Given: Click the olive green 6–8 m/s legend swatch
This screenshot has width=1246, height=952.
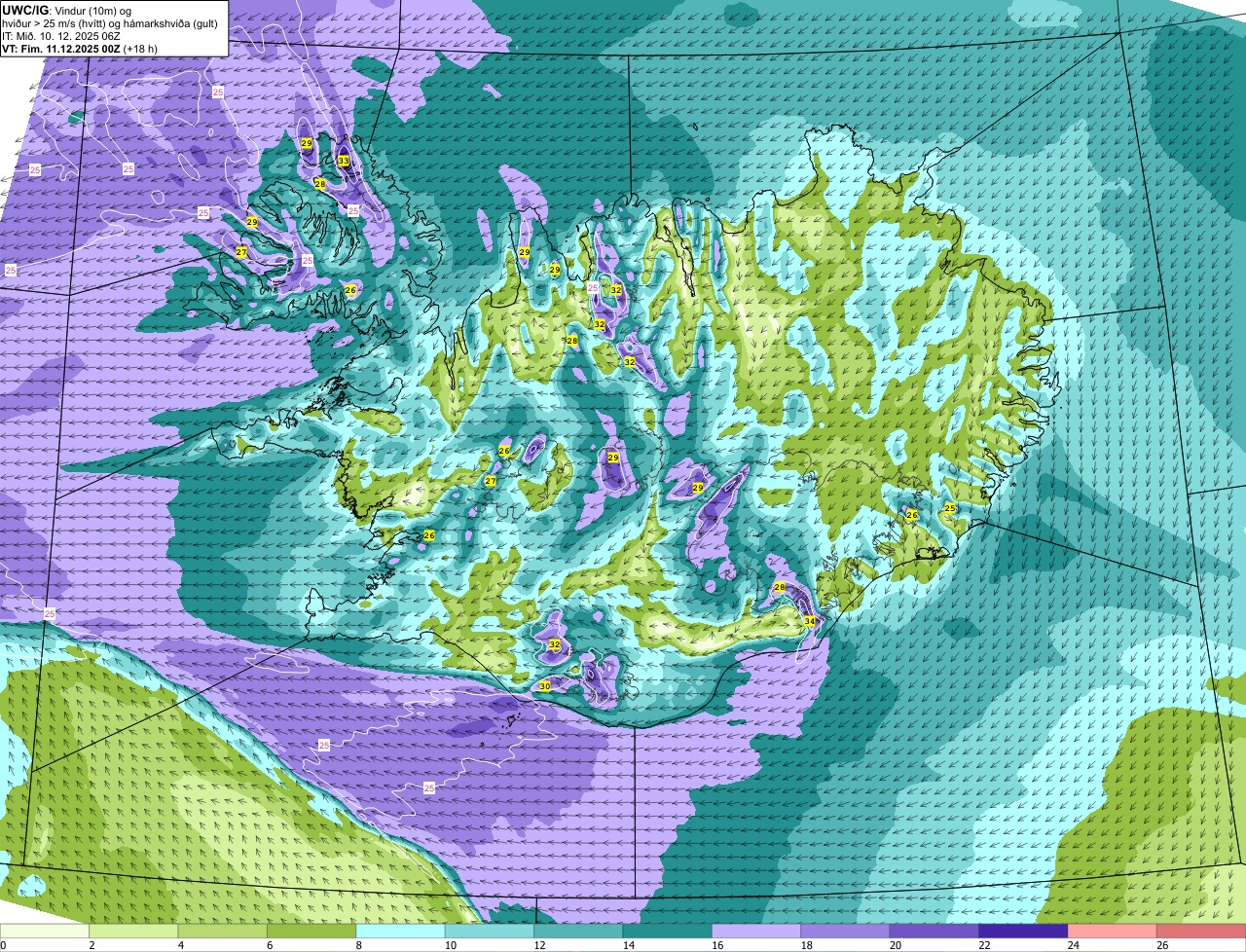Looking at the screenshot, I should click(x=311, y=931).
